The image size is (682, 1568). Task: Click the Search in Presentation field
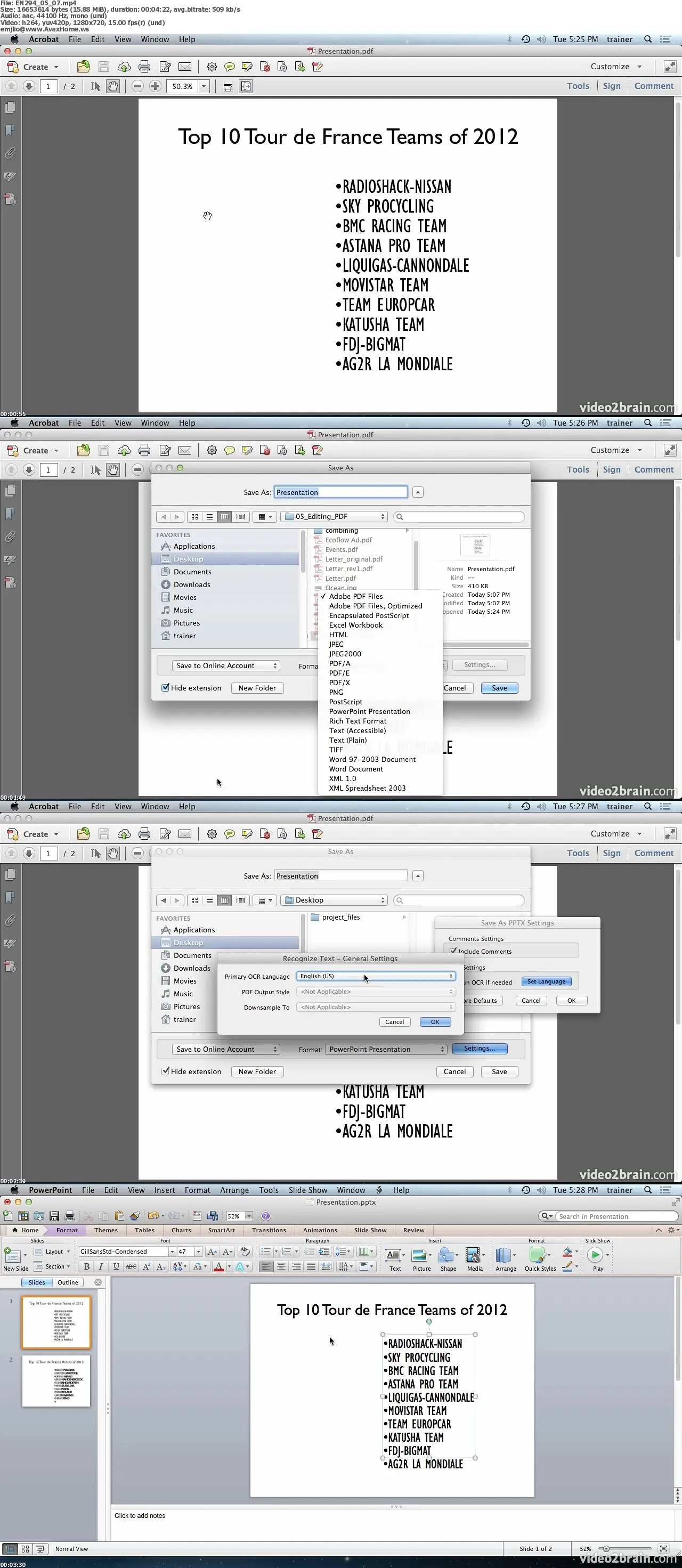point(616,1216)
